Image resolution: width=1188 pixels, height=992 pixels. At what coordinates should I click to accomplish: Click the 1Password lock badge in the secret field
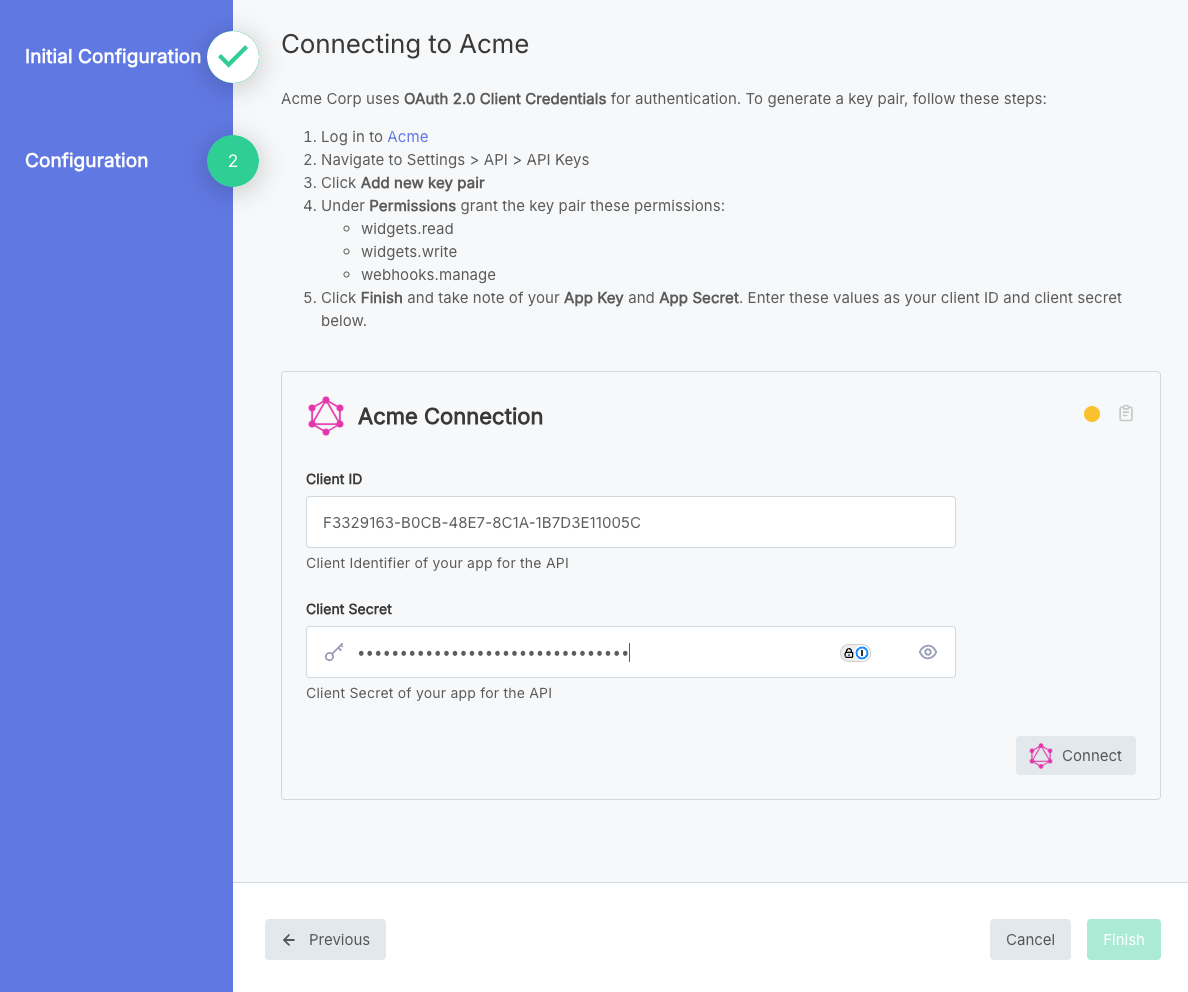[848, 652]
